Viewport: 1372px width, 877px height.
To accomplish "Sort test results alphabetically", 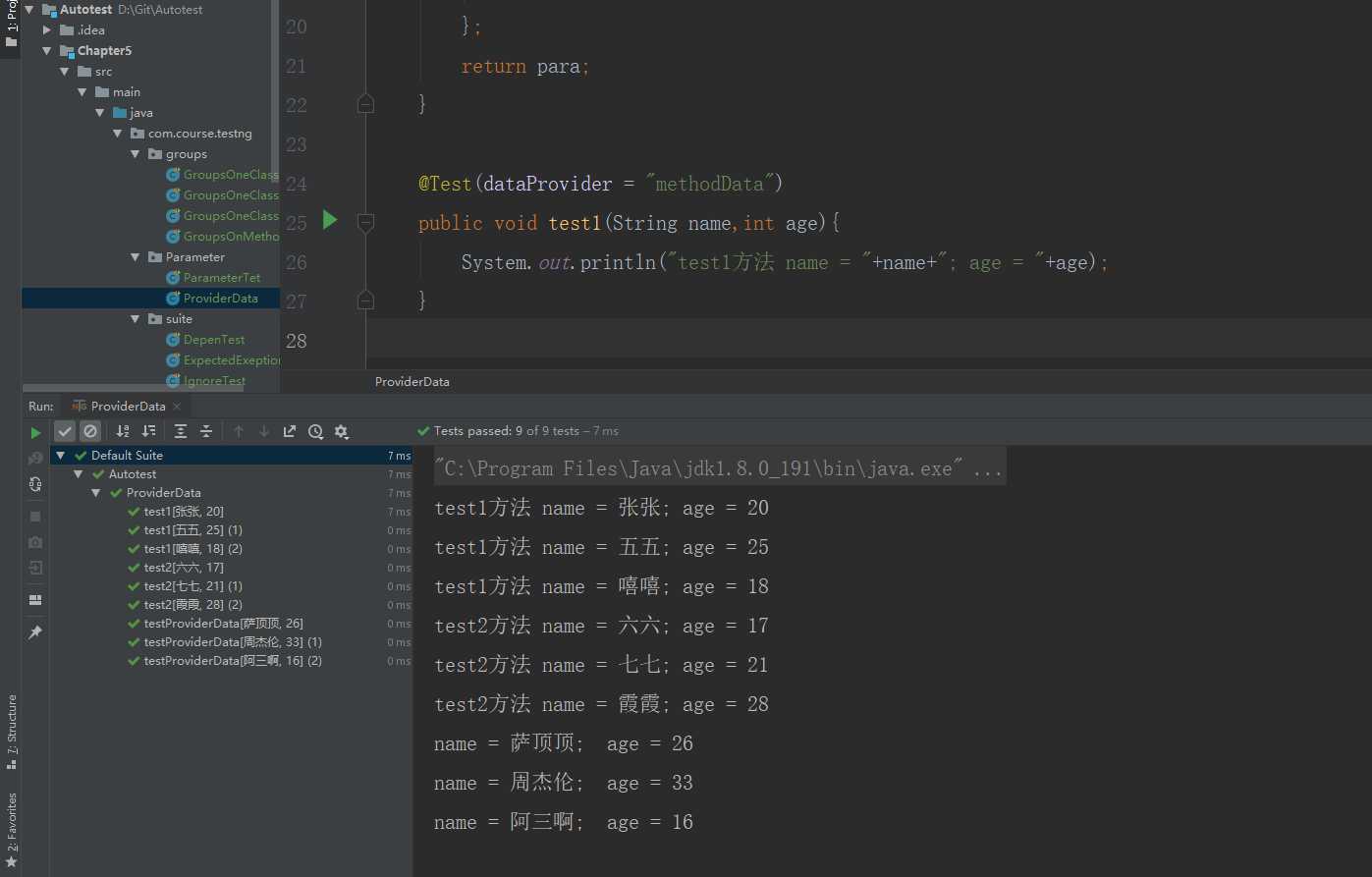I will [x=123, y=431].
